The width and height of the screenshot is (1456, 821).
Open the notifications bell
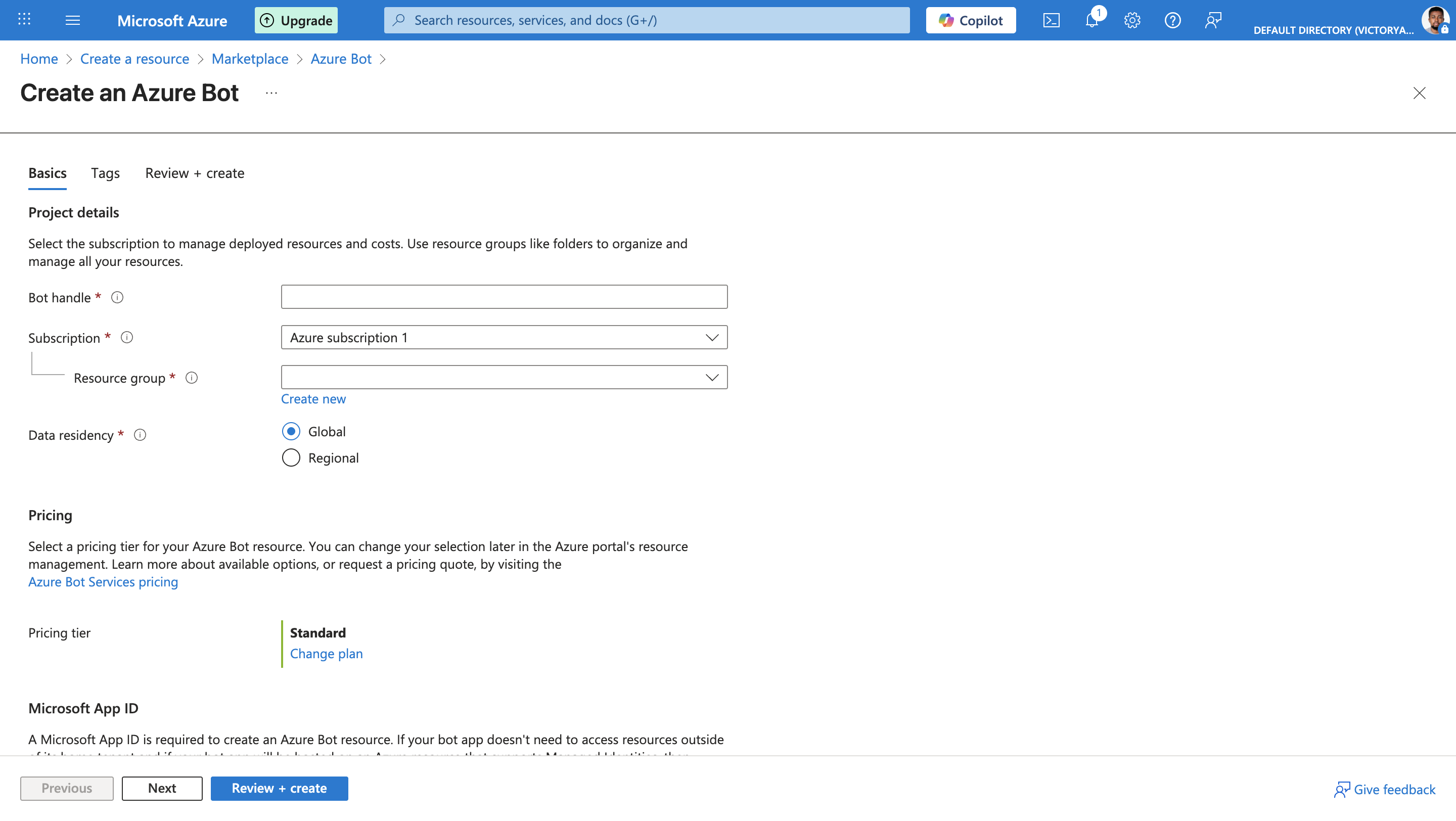coord(1092,20)
